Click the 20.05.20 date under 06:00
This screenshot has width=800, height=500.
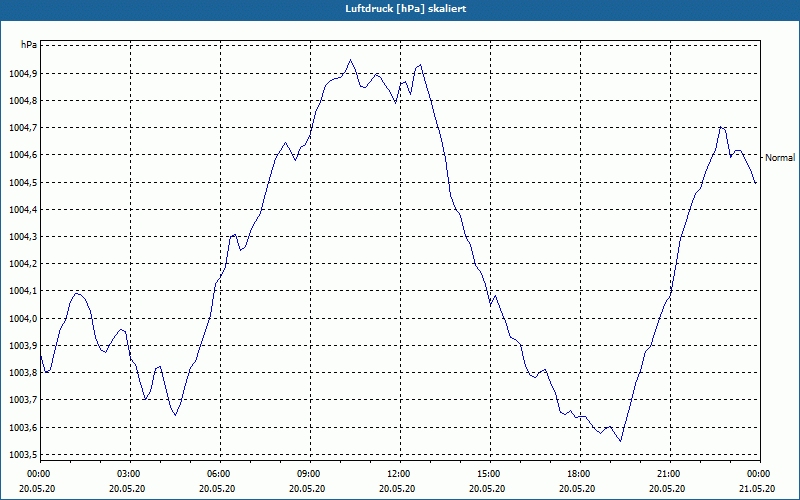coord(217,488)
